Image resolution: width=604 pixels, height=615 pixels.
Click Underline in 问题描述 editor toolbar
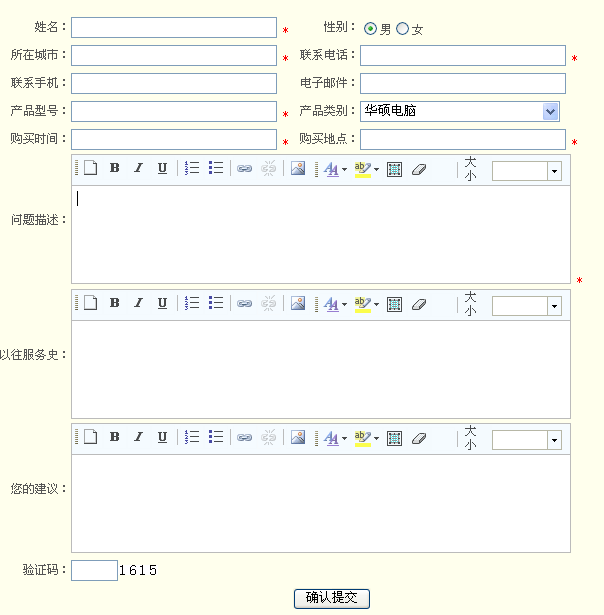coord(162,168)
